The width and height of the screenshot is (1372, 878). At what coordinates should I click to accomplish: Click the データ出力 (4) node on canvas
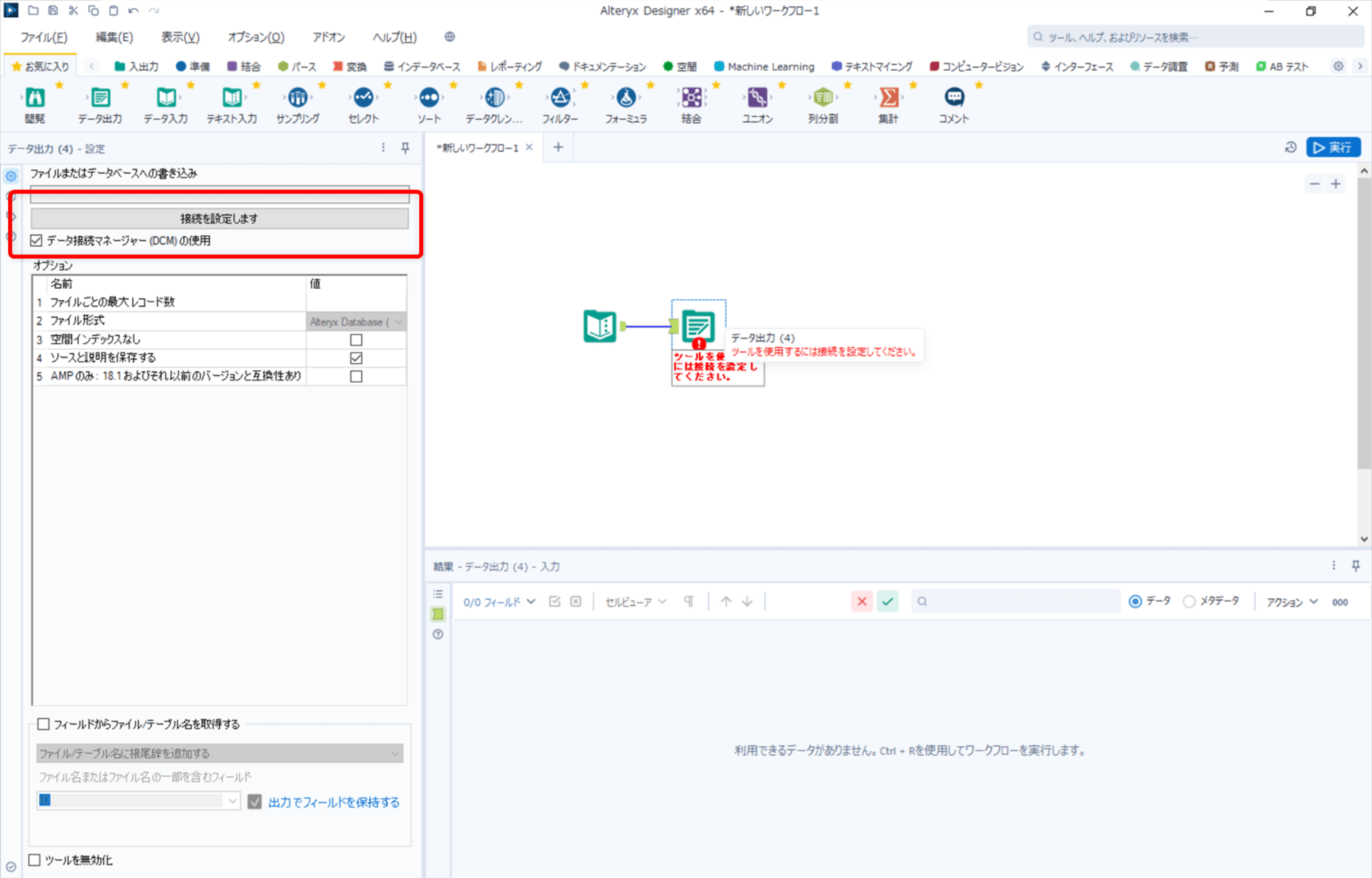click(698, 327)
